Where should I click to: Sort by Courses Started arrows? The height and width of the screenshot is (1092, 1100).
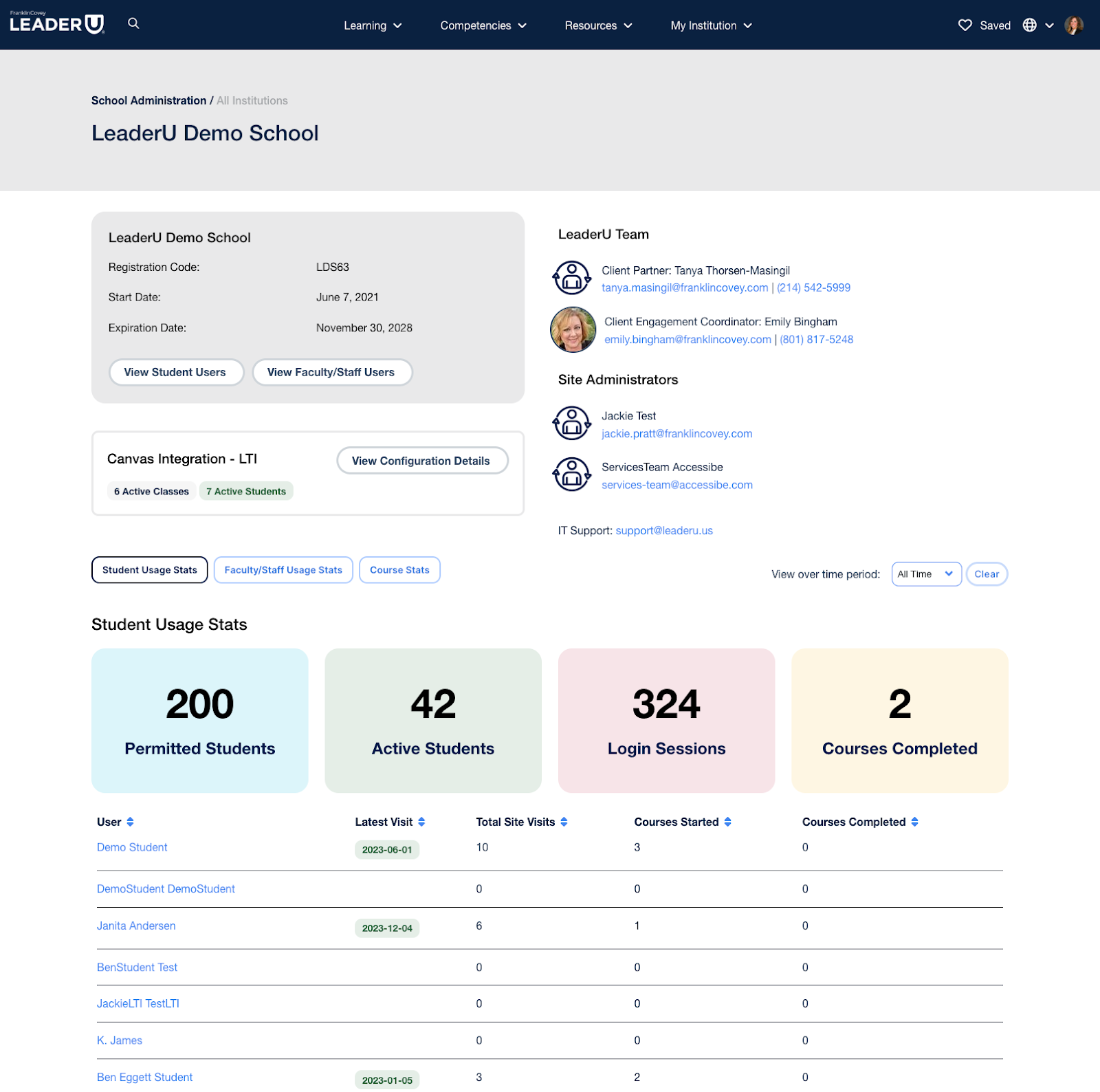tap(727, 822)
